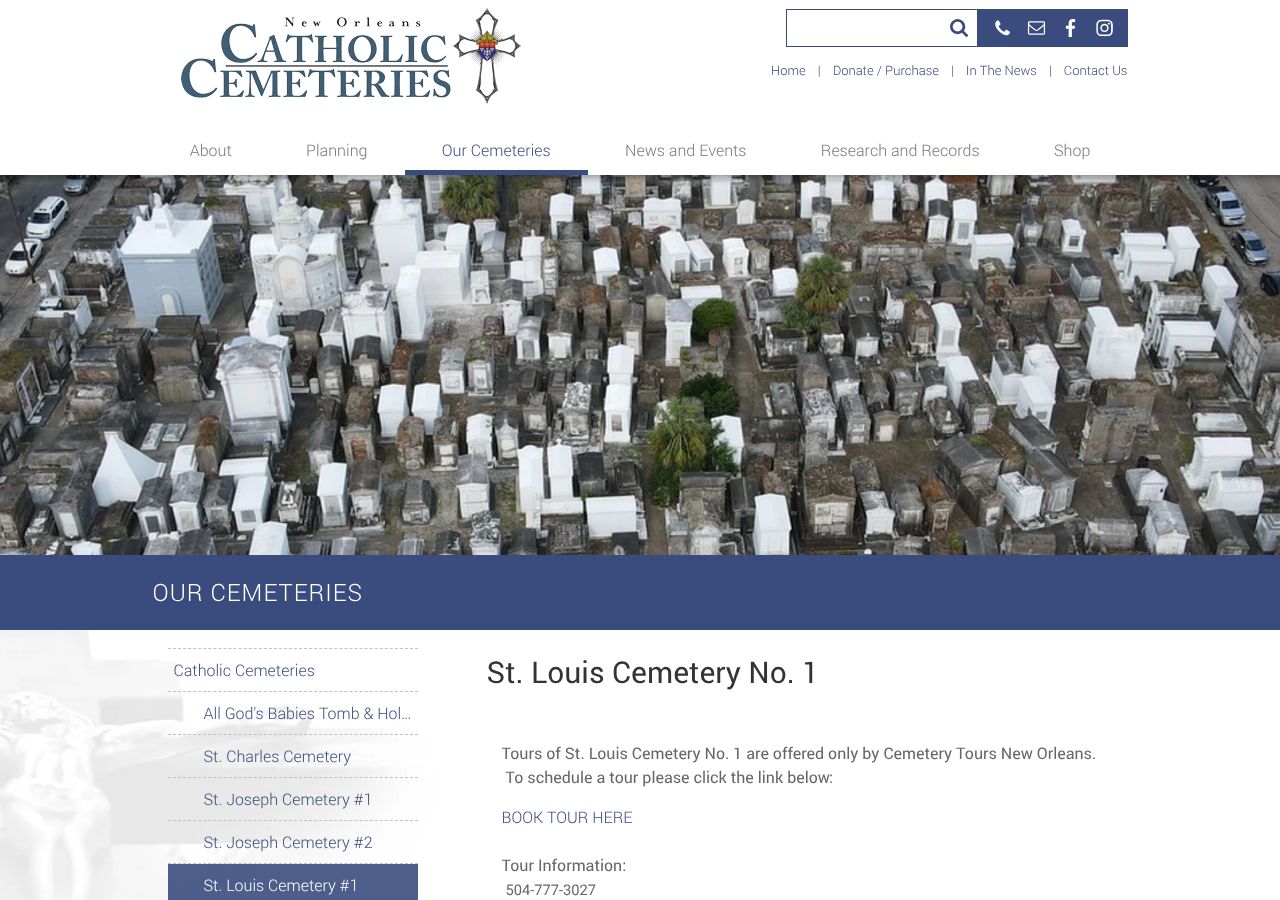
Task: Click the Tour Information: label
Action: coord(563,865)
